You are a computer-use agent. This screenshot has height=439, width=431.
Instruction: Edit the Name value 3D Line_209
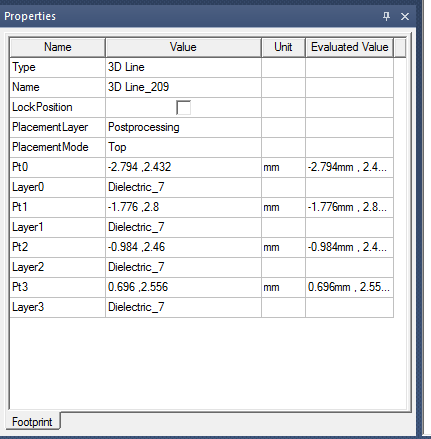[x=183, y=87]
